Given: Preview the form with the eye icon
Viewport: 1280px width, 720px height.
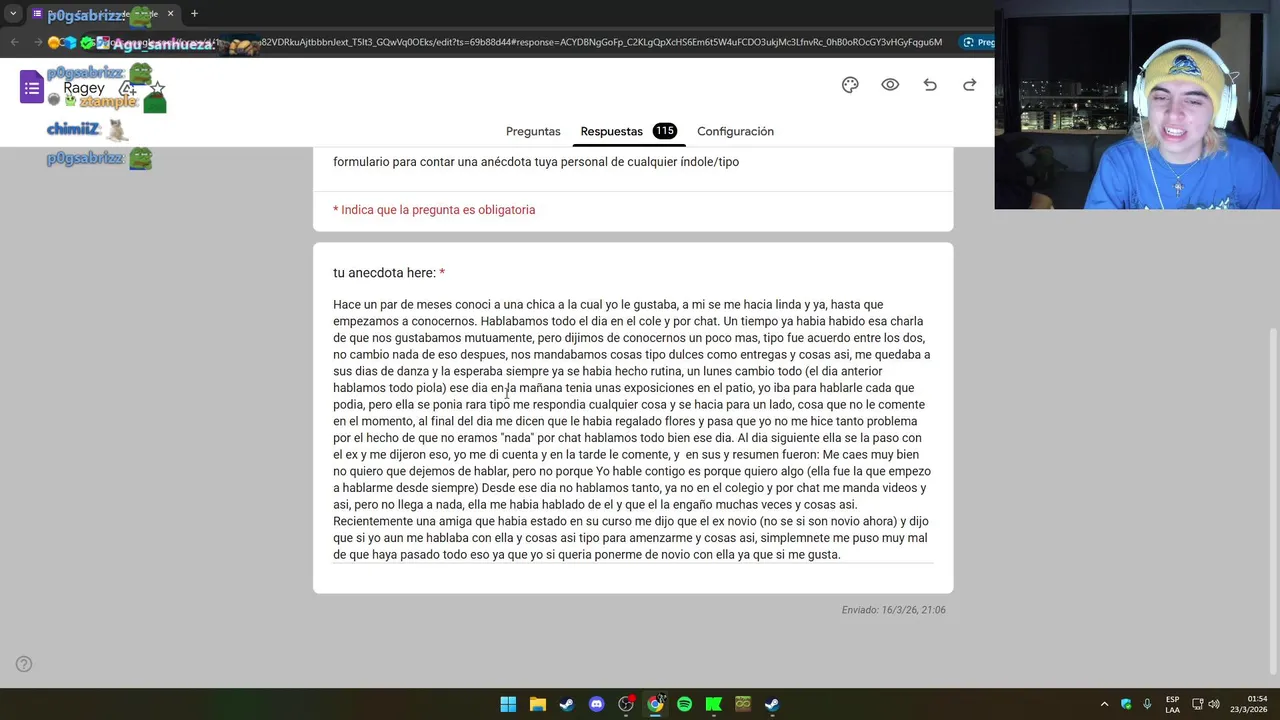Looking at the screenshot, I should [x=890, y=85].
